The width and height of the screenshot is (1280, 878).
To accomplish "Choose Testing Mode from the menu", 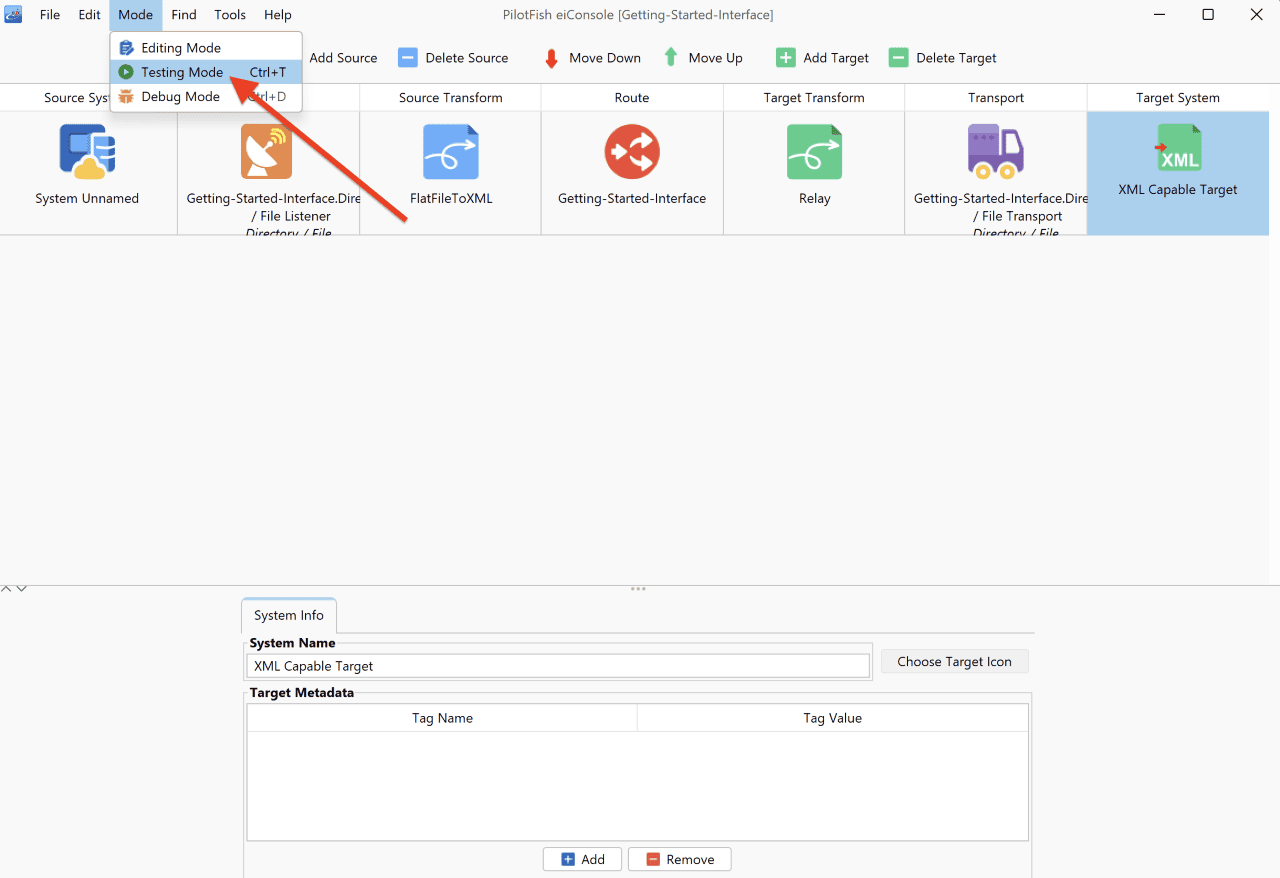I will (x=206, y=72).
